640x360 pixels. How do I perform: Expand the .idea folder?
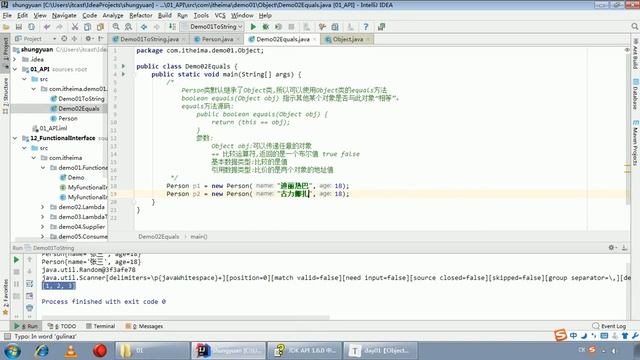pyautogui.click(x=15, y=59)
